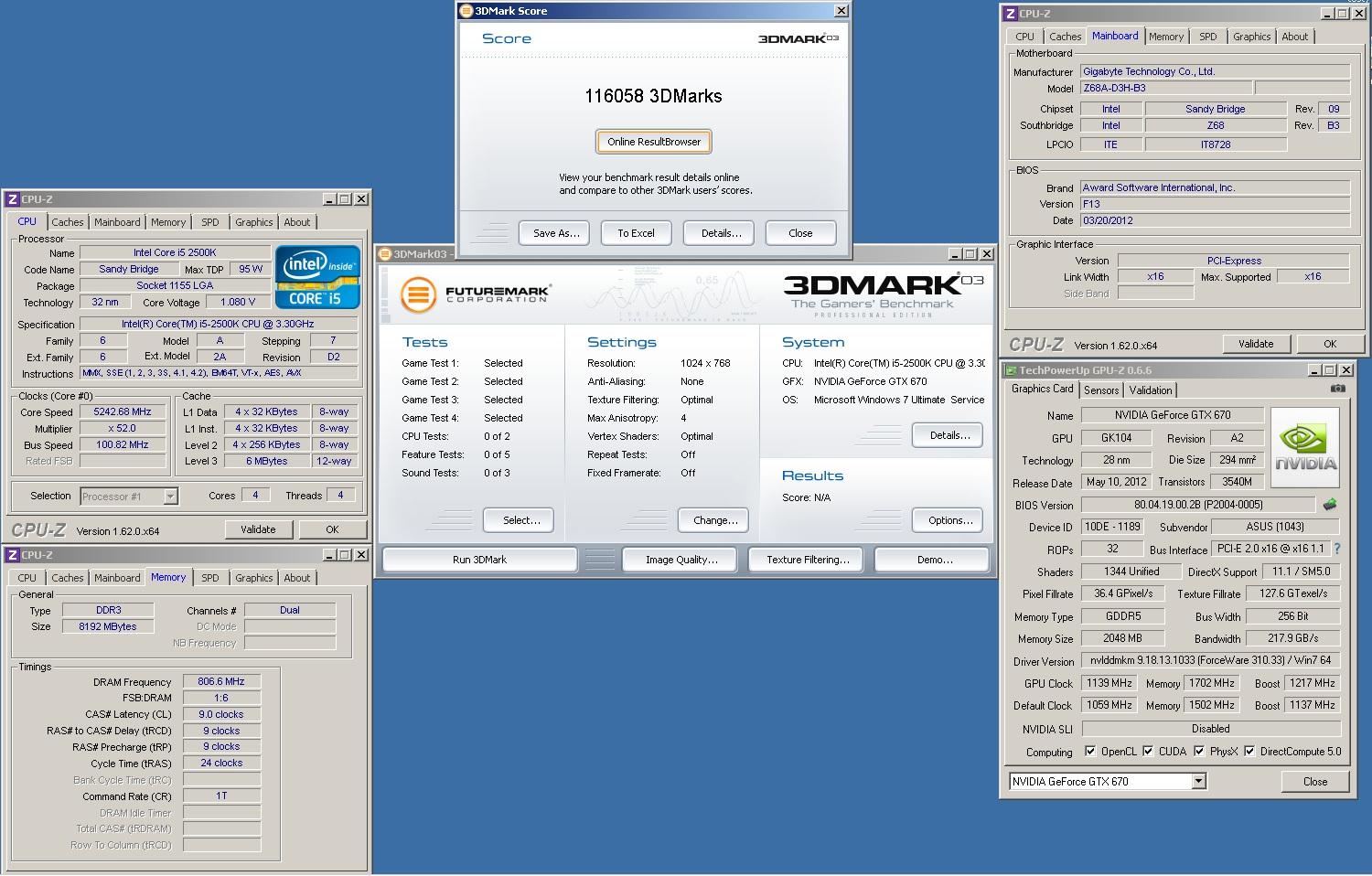Click the GPU-Z Name field NVIDIA GeForce GTX 670
Viewport: 1372px width, 876px height.
(x=1173, y=415)
